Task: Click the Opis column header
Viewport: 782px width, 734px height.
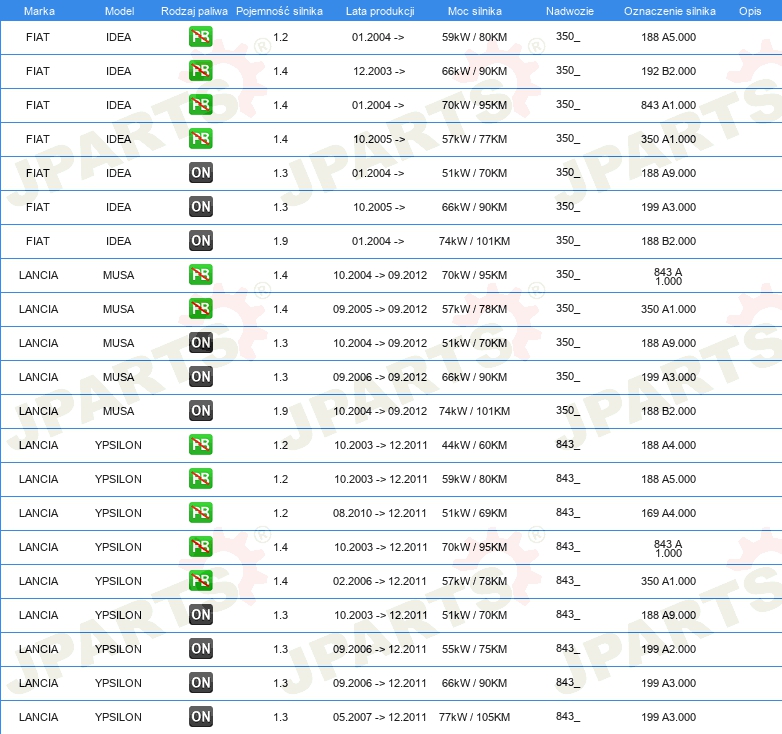Action: (750, 11)
